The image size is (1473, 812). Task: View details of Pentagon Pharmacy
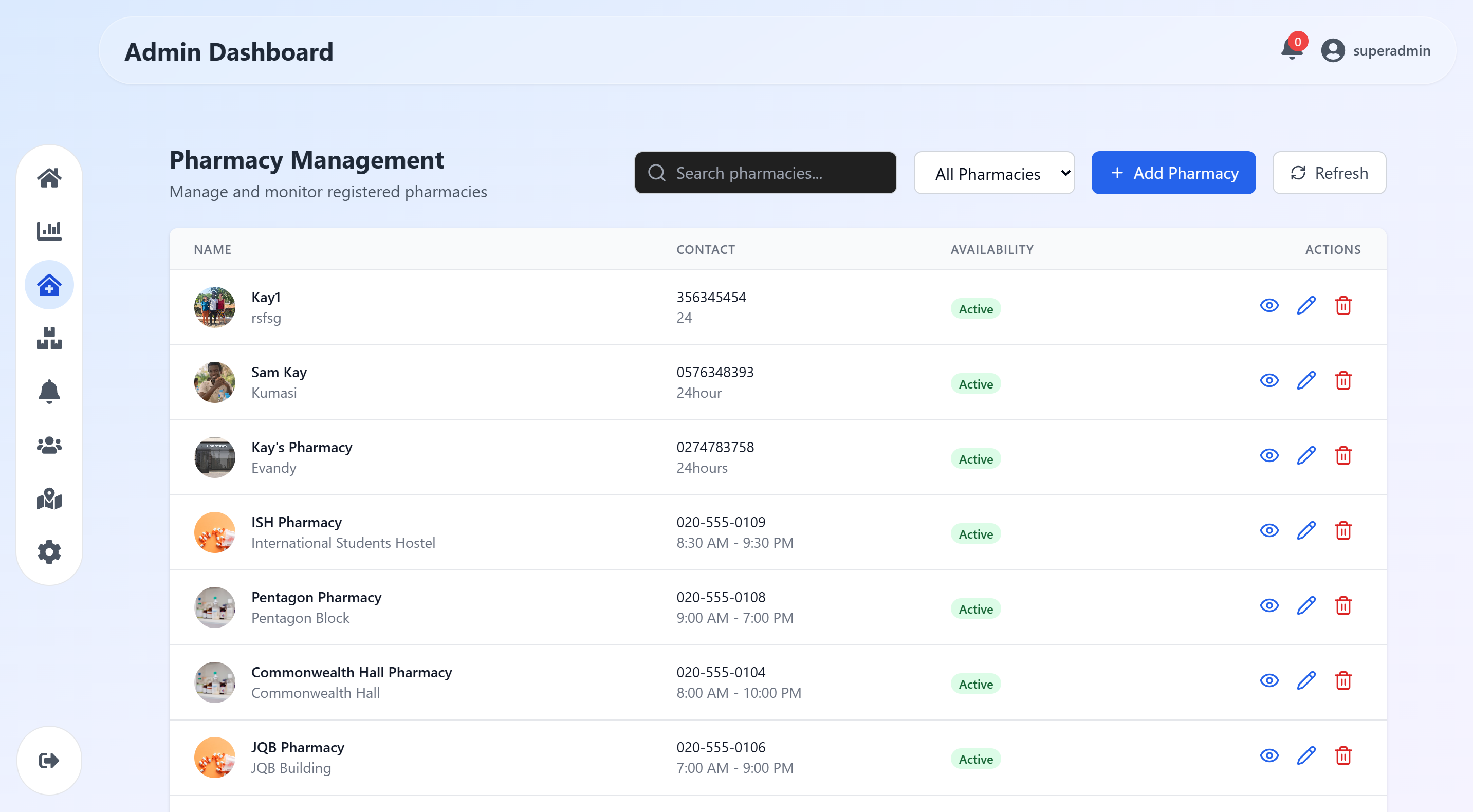(1269, 605)
